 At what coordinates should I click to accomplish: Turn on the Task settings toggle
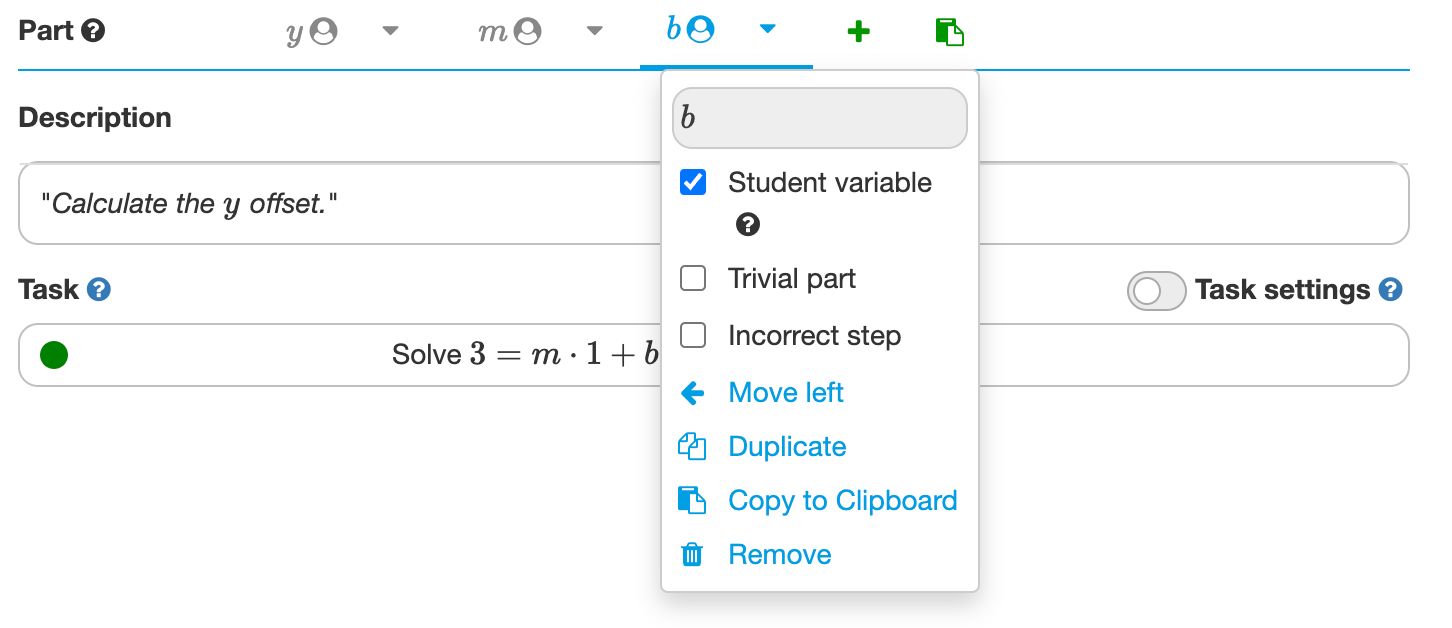(x=1156, y=290)
